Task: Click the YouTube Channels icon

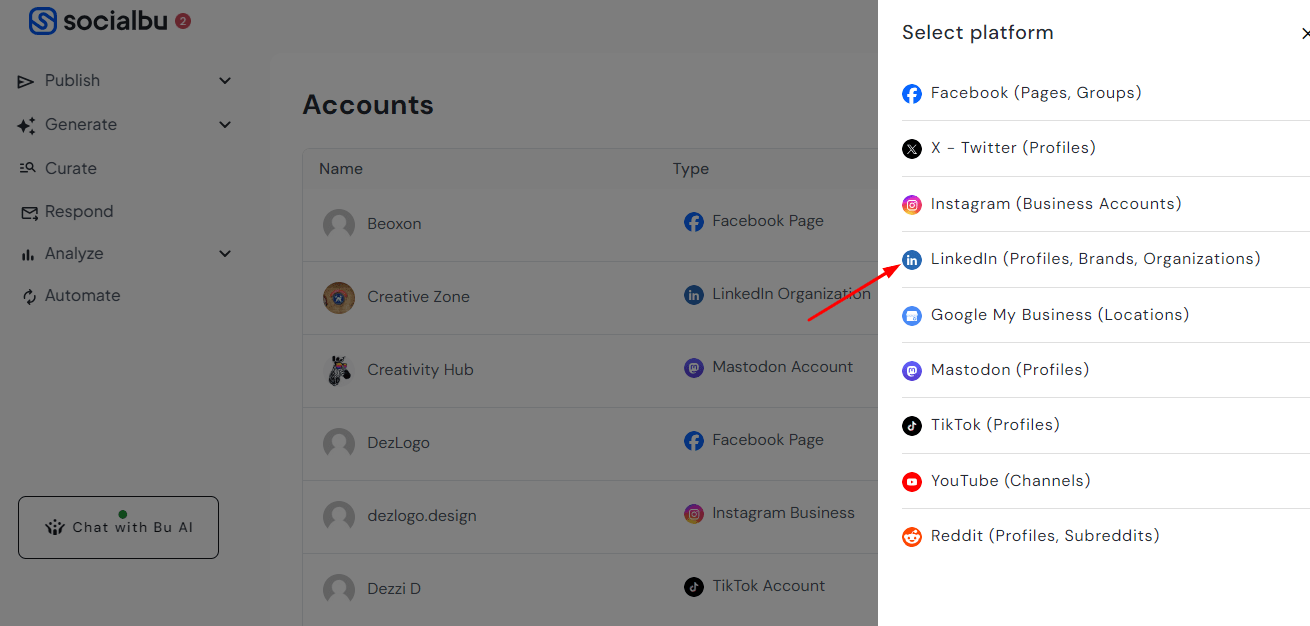Action: [912, 482]
